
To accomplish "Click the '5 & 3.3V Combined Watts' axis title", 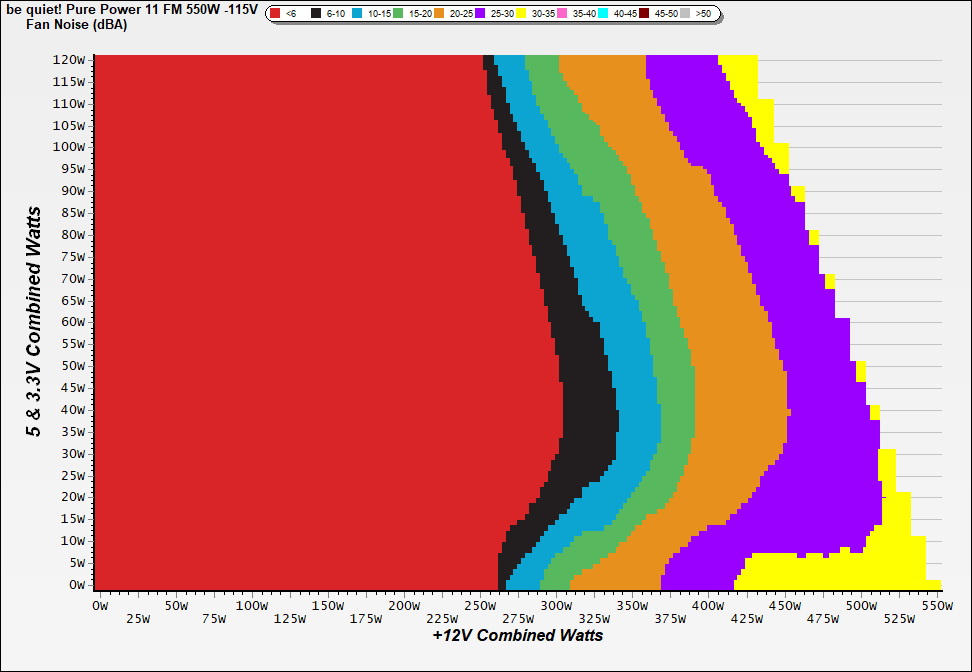I will [35, 322].
